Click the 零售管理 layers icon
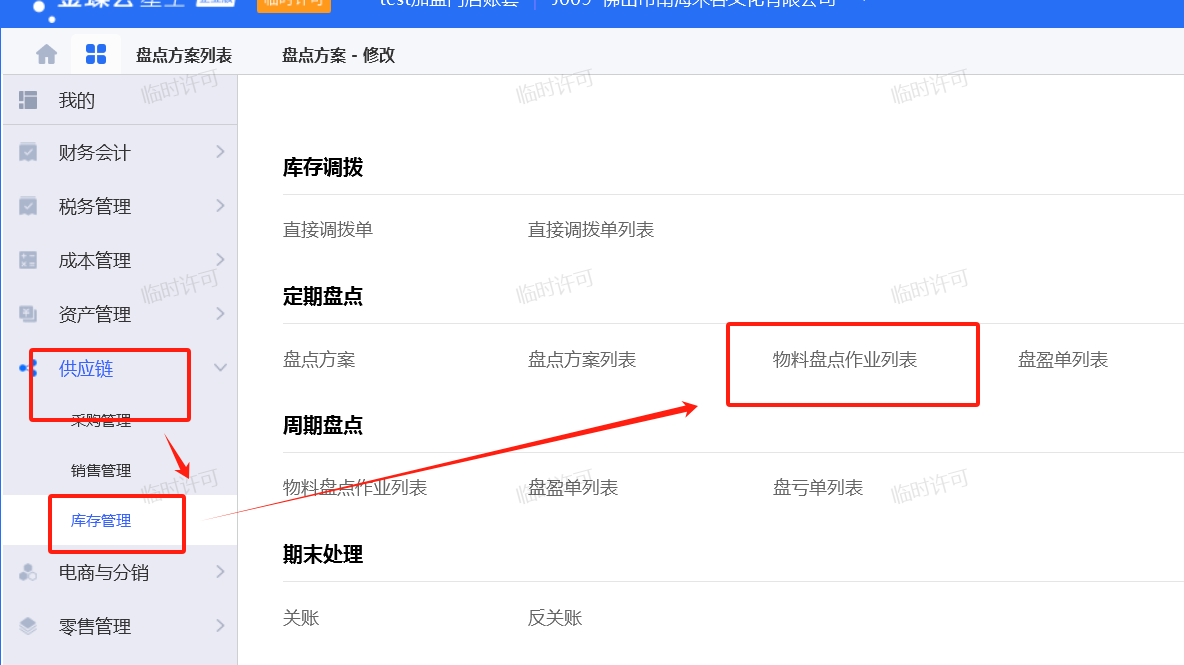Image resolution: width=1184 pixels, height=665 pixels. (x=28, y=626)
